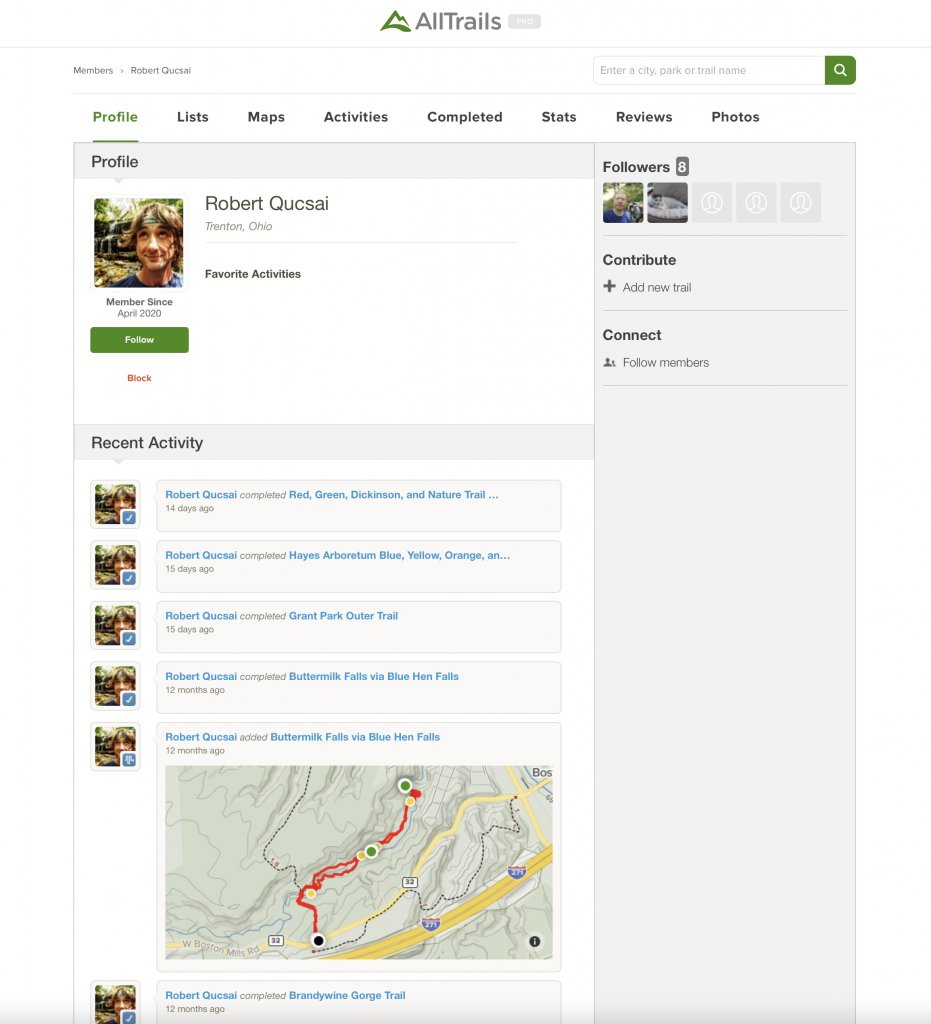Click the Members breadcrumb link
931x1024 pixels.
(93, 71)
